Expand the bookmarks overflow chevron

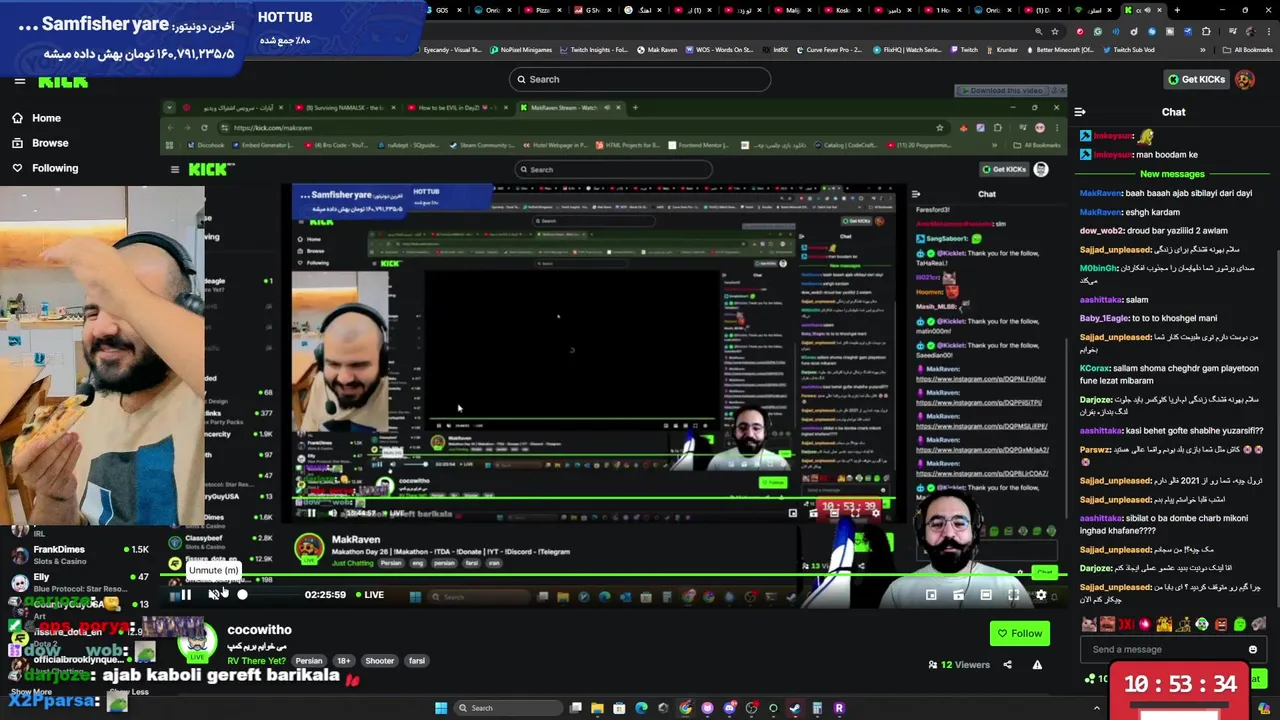[1203, 50]
